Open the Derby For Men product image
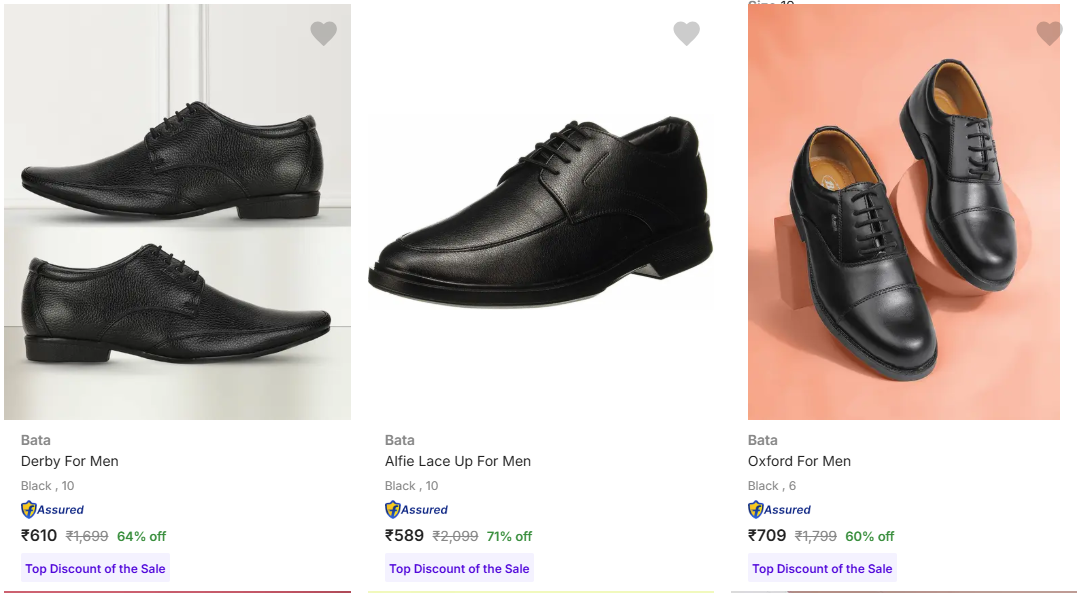 177,212
